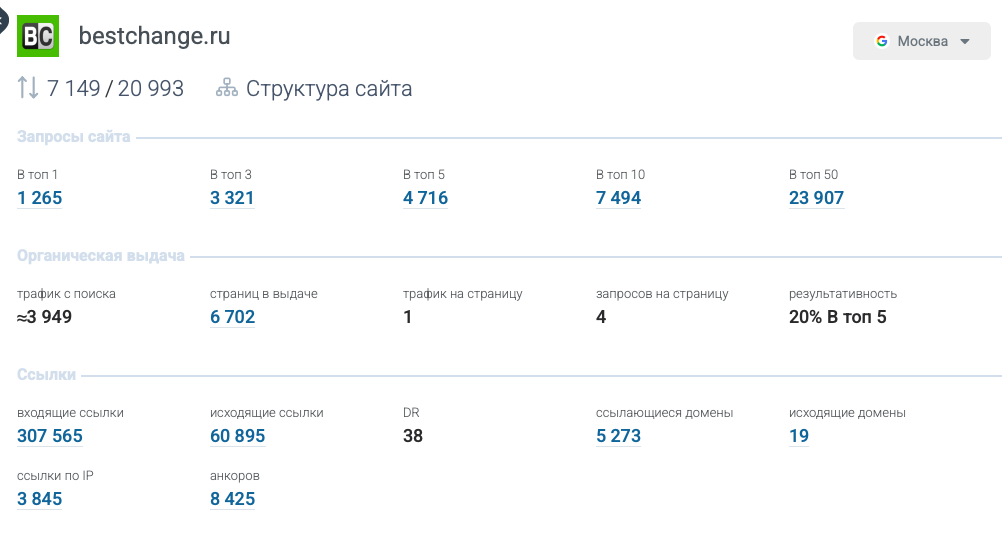Click outgoing domains value 19

799,436
